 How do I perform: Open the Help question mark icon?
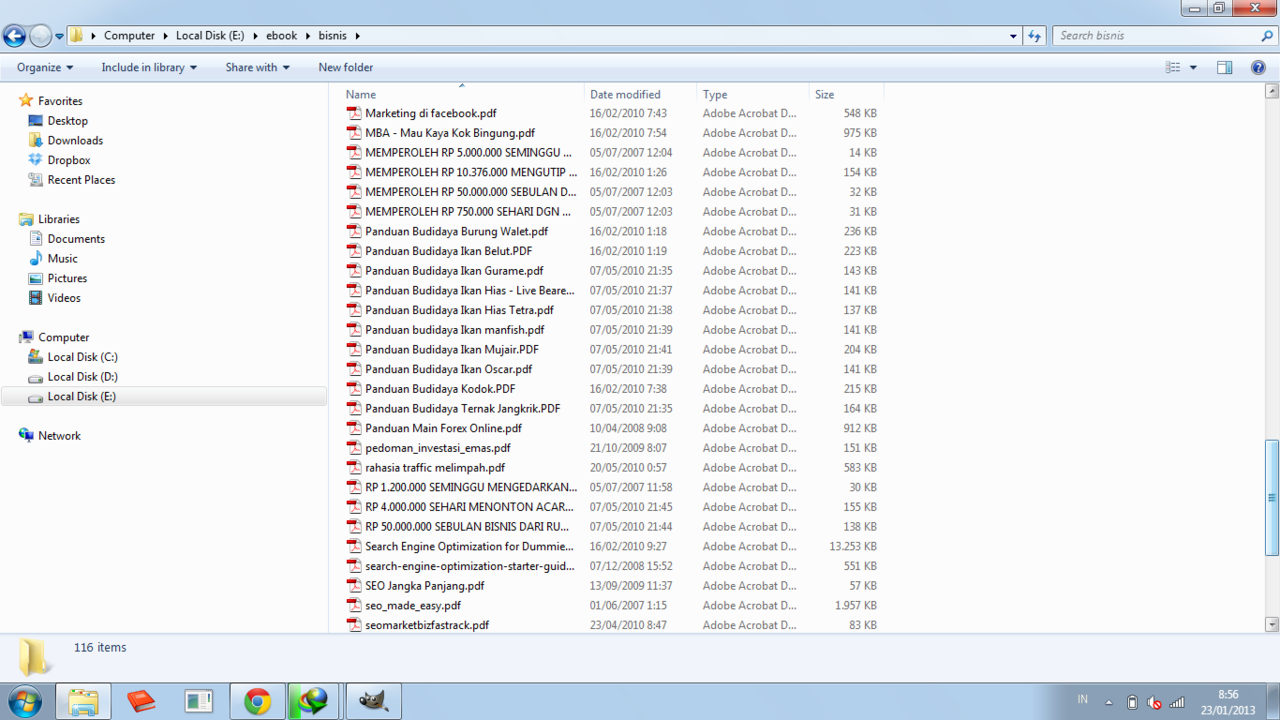coord(1258,67)
